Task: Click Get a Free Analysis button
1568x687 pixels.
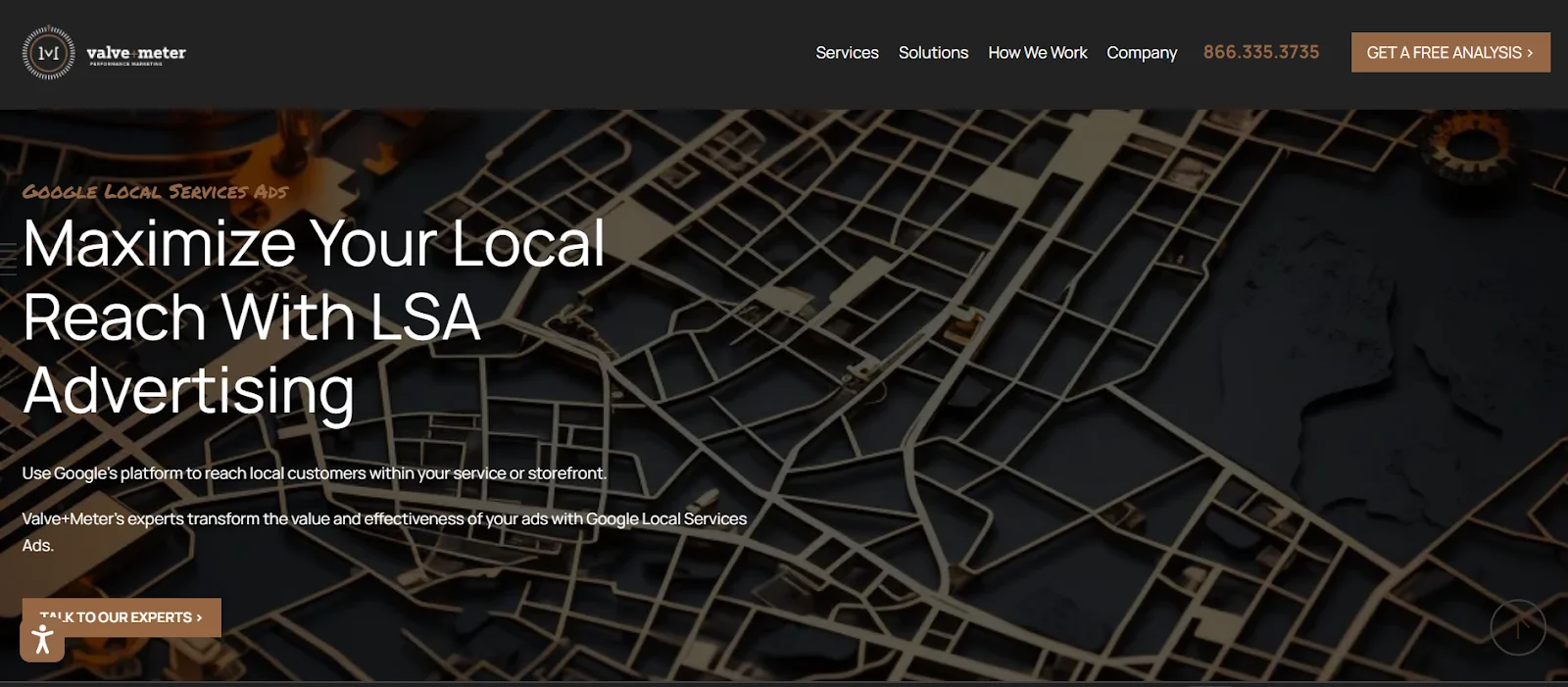Action: (x=1450, y=53)
